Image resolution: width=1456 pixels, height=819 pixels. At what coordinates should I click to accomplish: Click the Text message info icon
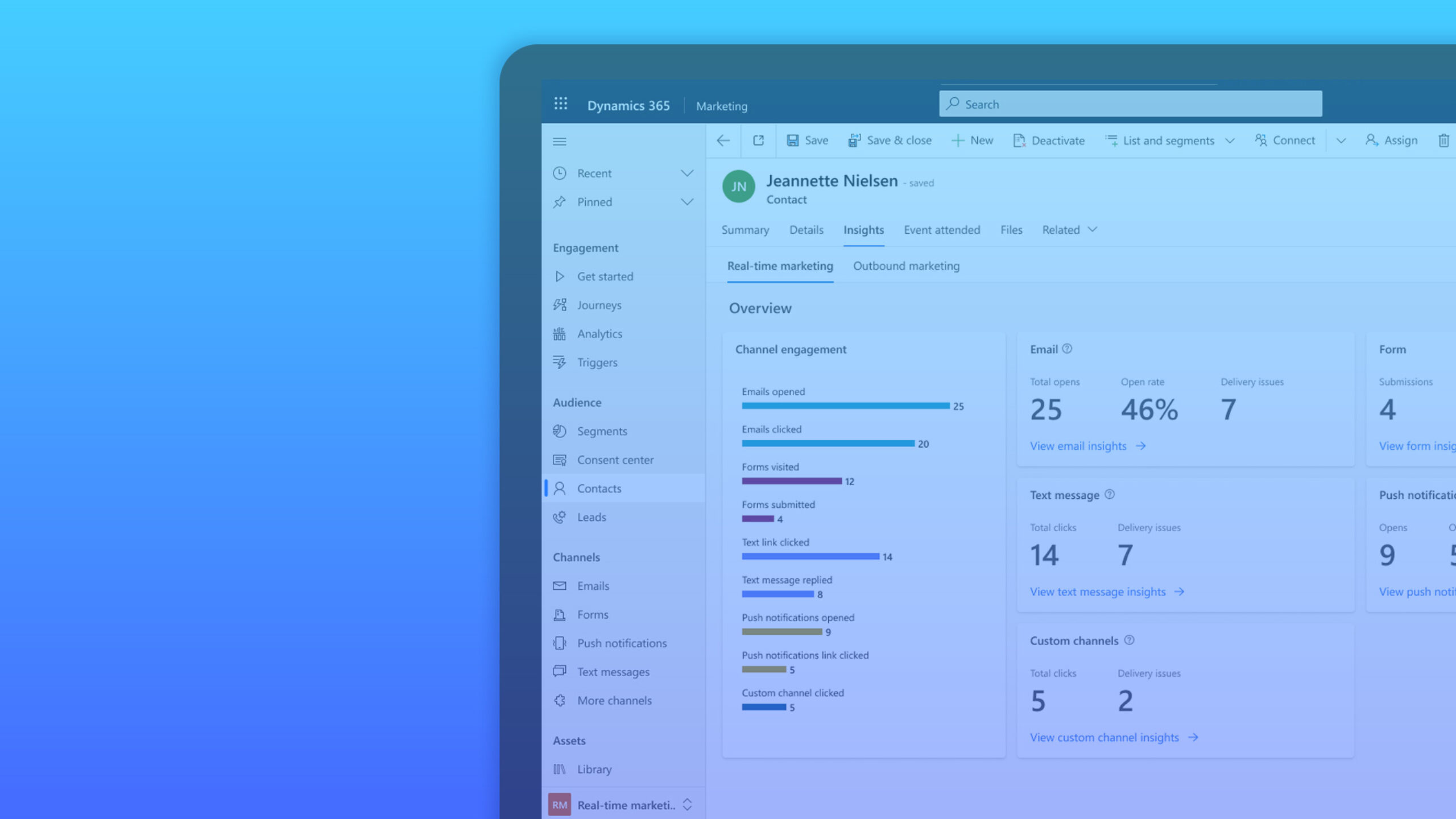pyautogui.click(x=1109, y=495)
